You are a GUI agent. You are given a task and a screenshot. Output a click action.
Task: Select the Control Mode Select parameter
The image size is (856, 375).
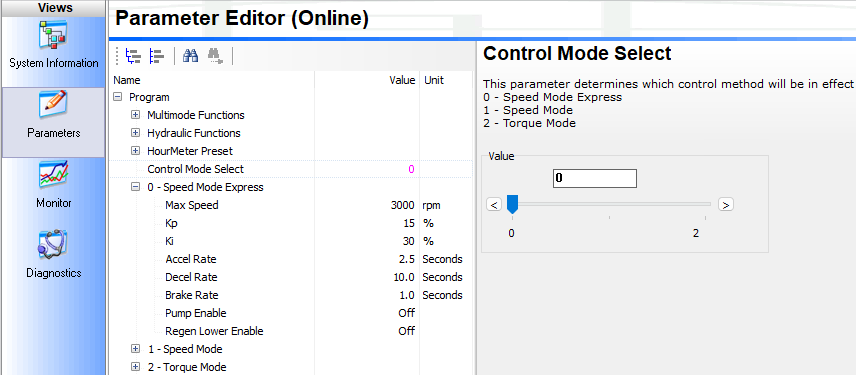[195, 169]
